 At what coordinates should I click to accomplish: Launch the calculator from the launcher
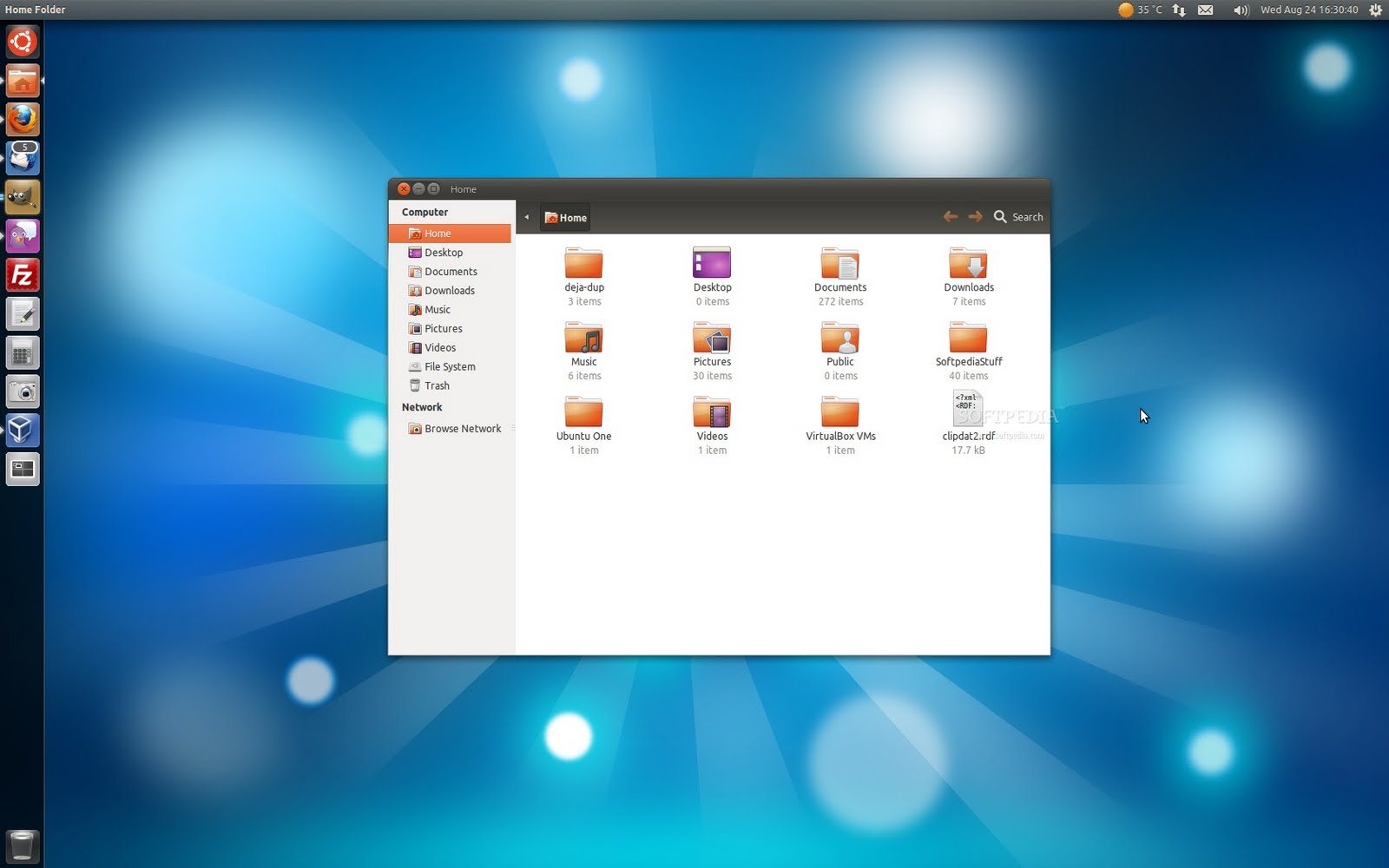[22, 352]
